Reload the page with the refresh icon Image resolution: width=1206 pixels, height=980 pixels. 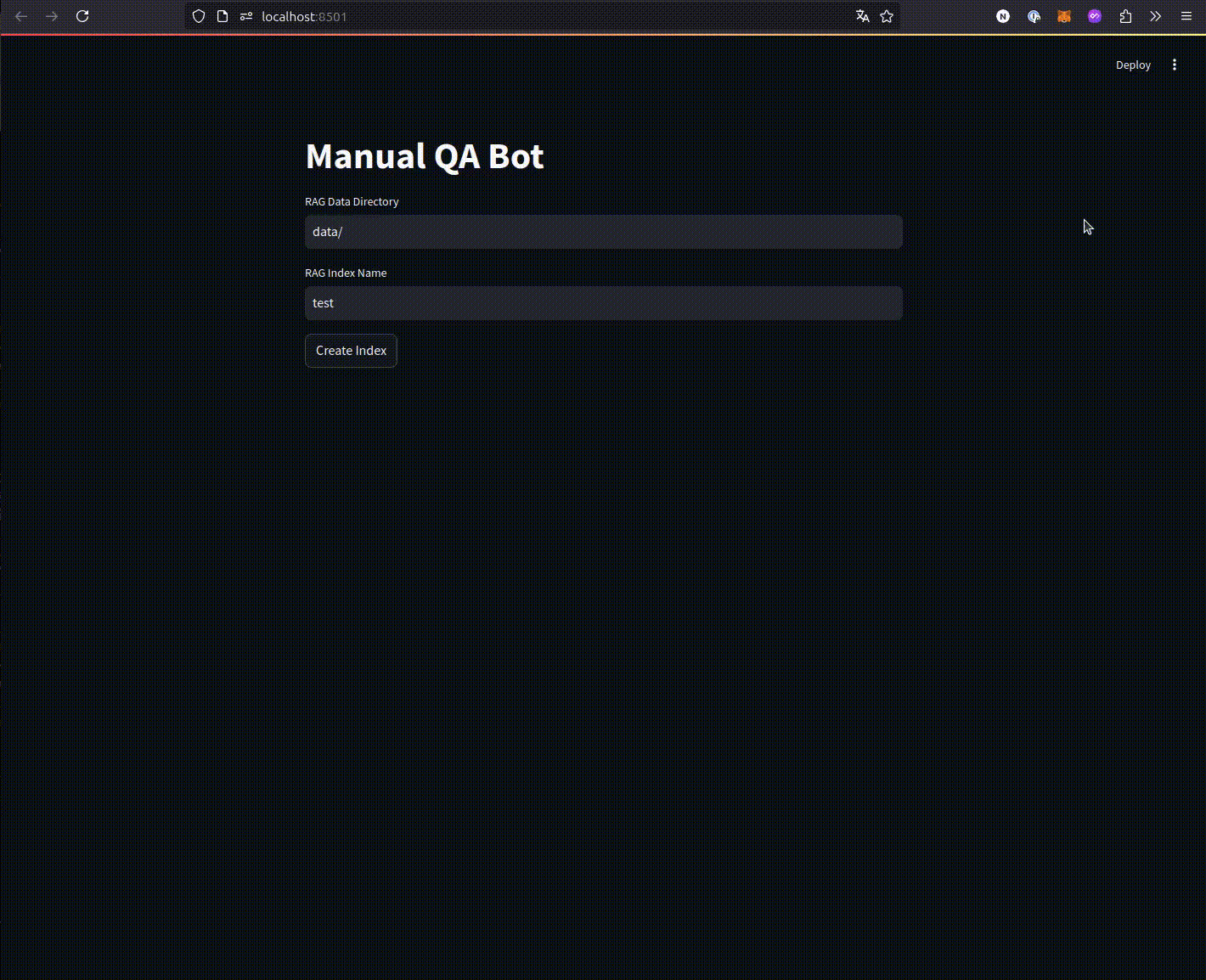coord(82,16)
